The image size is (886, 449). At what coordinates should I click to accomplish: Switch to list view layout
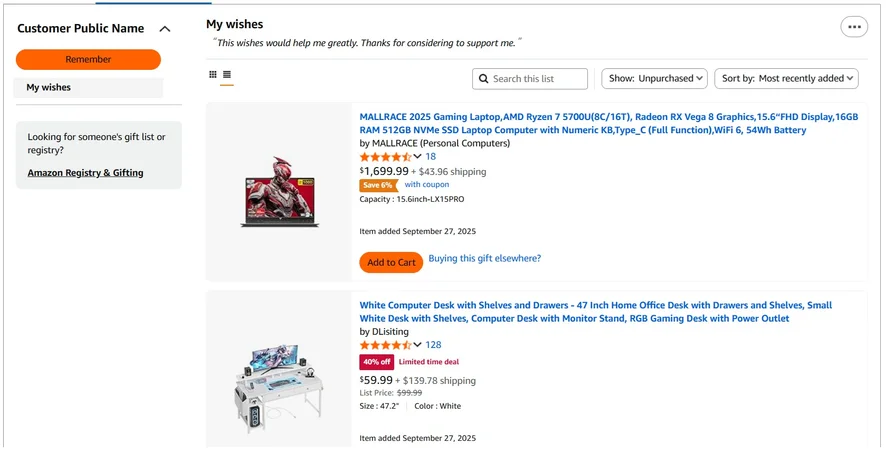pyautogui.click(x=227, y=74)
